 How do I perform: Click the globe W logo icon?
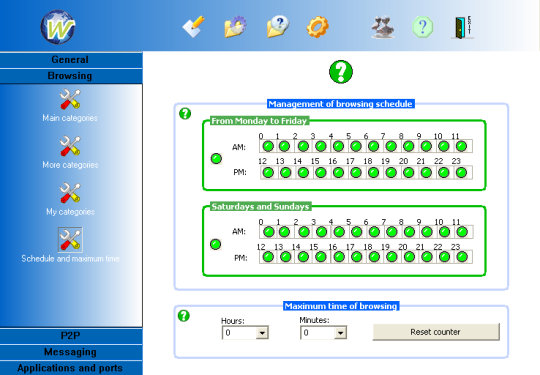tap(58, 27)
